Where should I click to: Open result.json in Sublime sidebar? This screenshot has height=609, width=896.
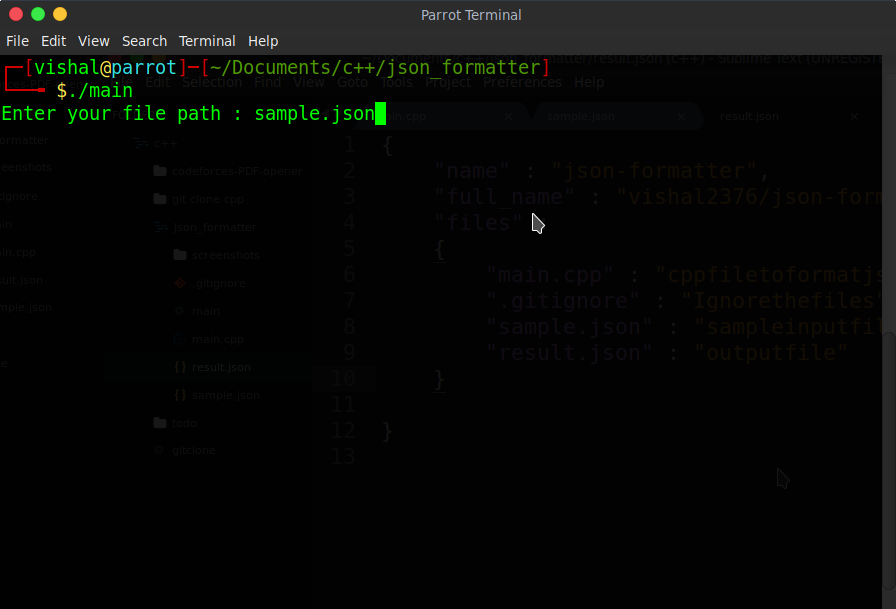pyautogui.click(x=221, y=367)
